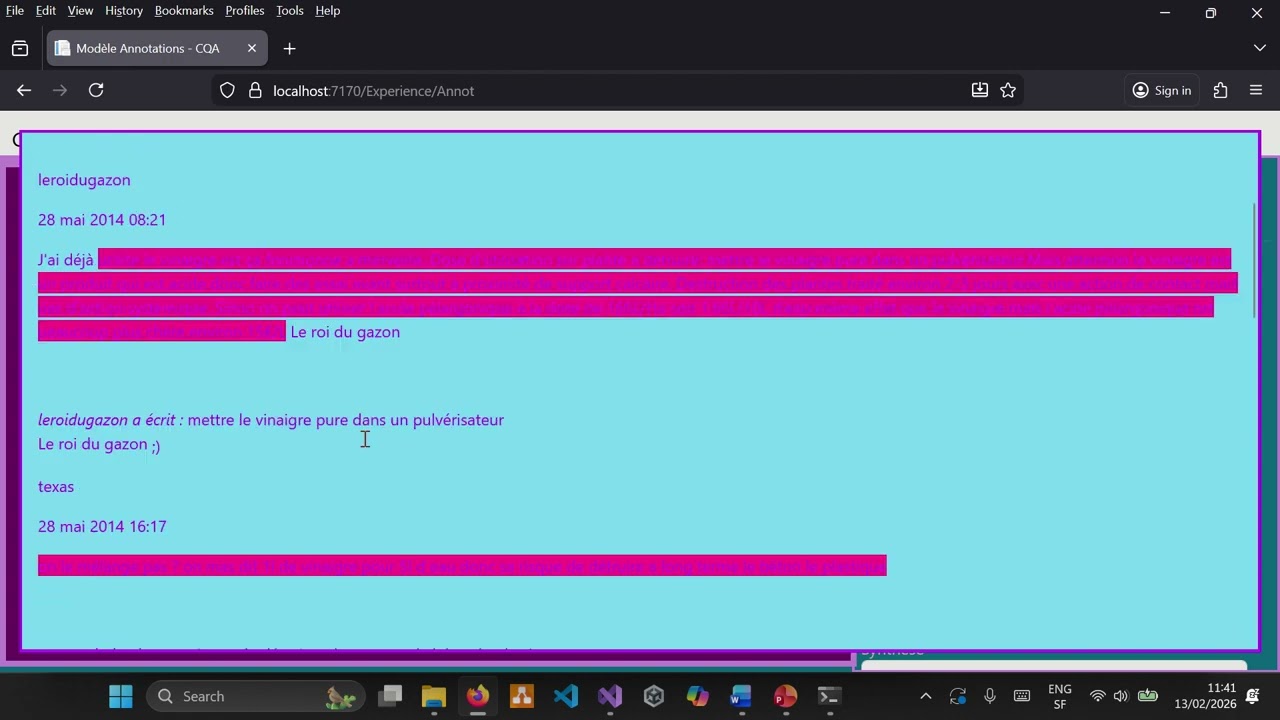The height and width of the screenshot is (720, 1280).
Task: Open the File menu
Action: [15, 10]
